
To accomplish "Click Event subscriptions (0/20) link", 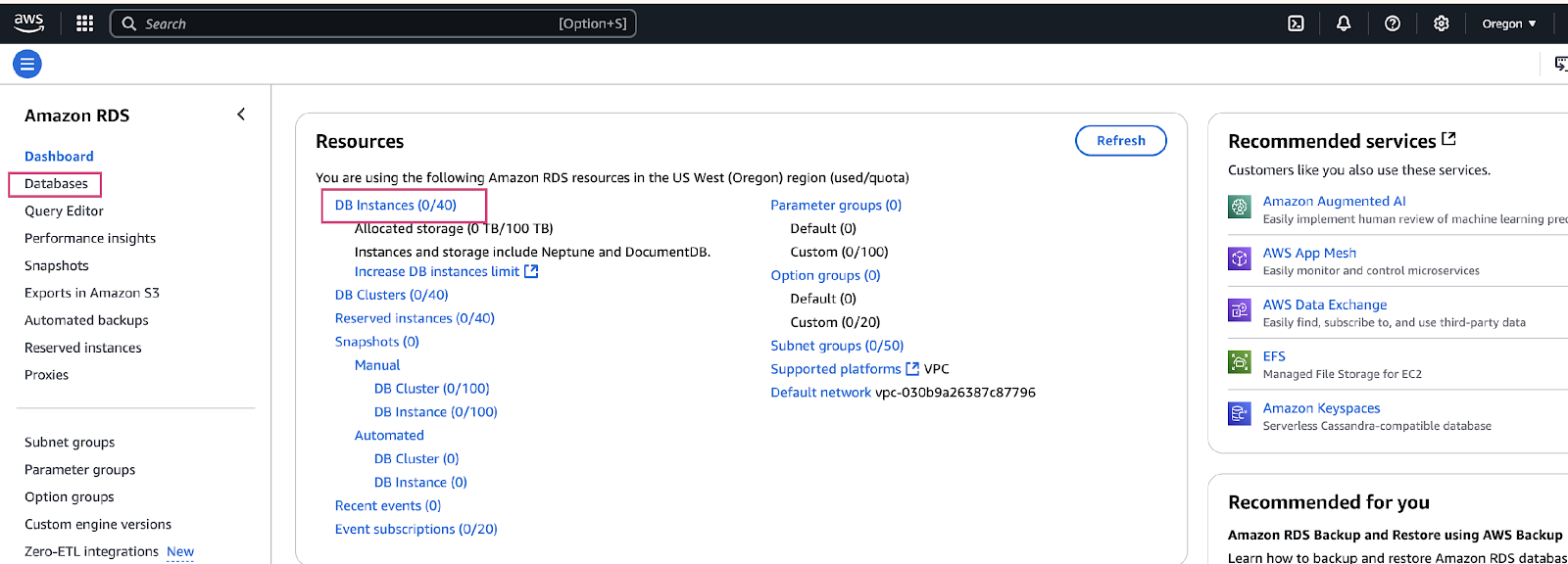I will [x=416, y=530].
